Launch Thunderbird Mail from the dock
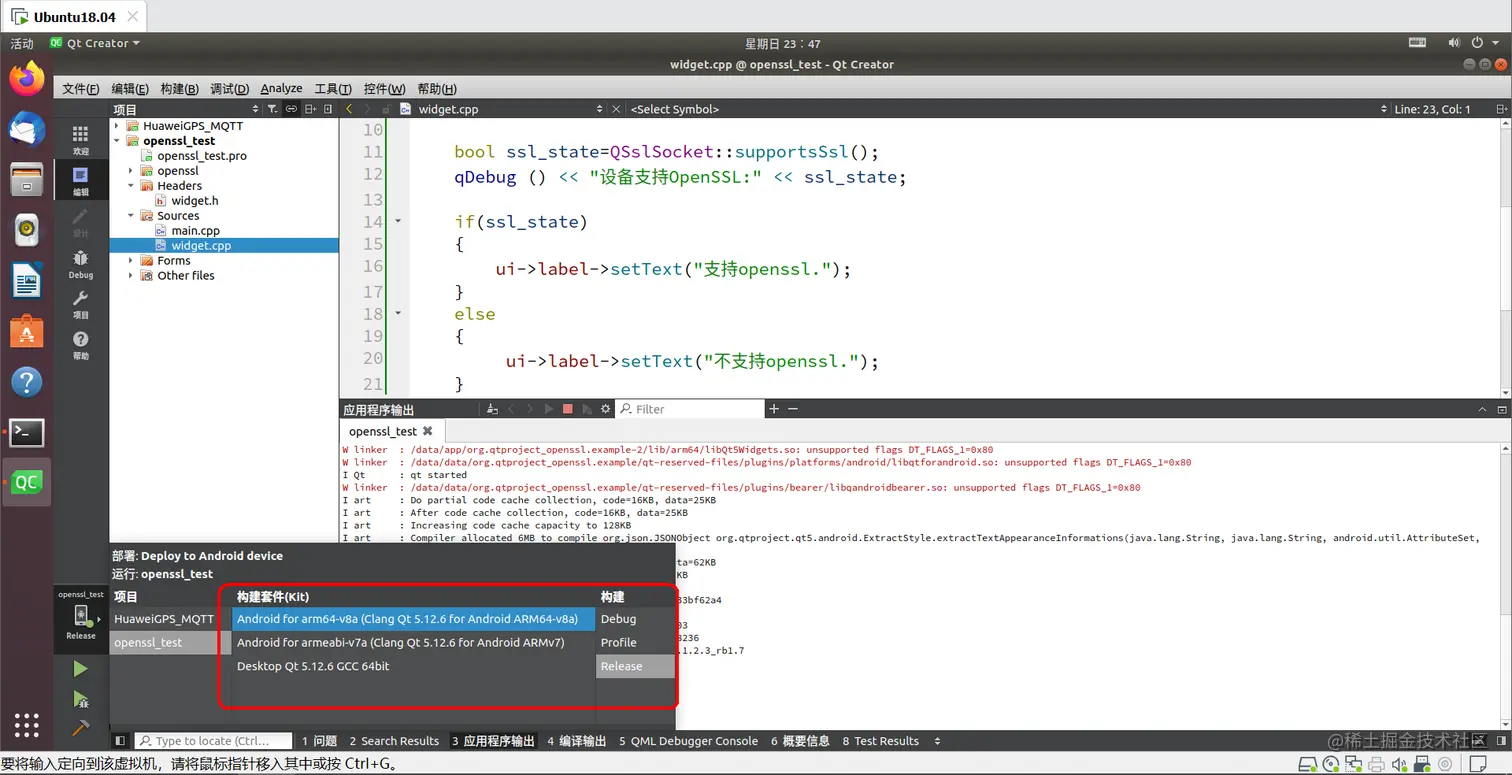Image resolution: width=1512 pixels, height=775 pixels. 27,129
